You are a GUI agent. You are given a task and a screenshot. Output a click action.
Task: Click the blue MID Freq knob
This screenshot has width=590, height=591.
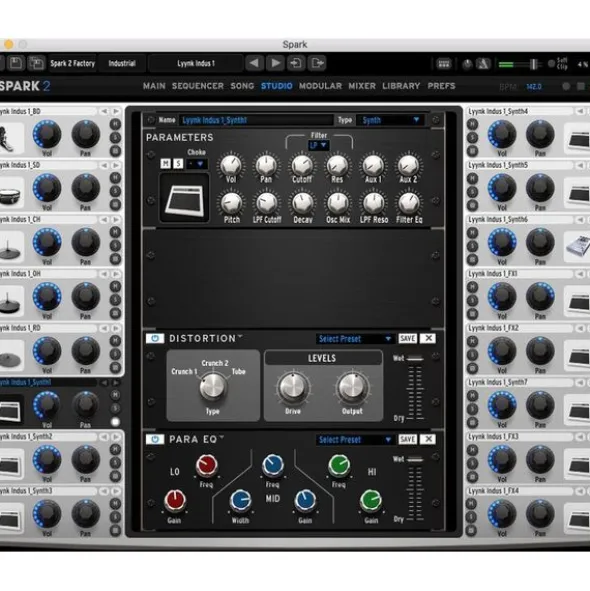pyautogui.click(x=273, y=465)
